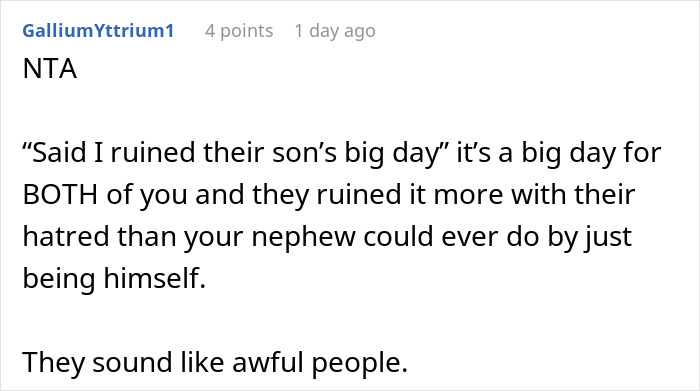The width and height of the screenshot is (700, 391).
Task: Click the 1 day ago timestamp
Action: pos(335,31)
